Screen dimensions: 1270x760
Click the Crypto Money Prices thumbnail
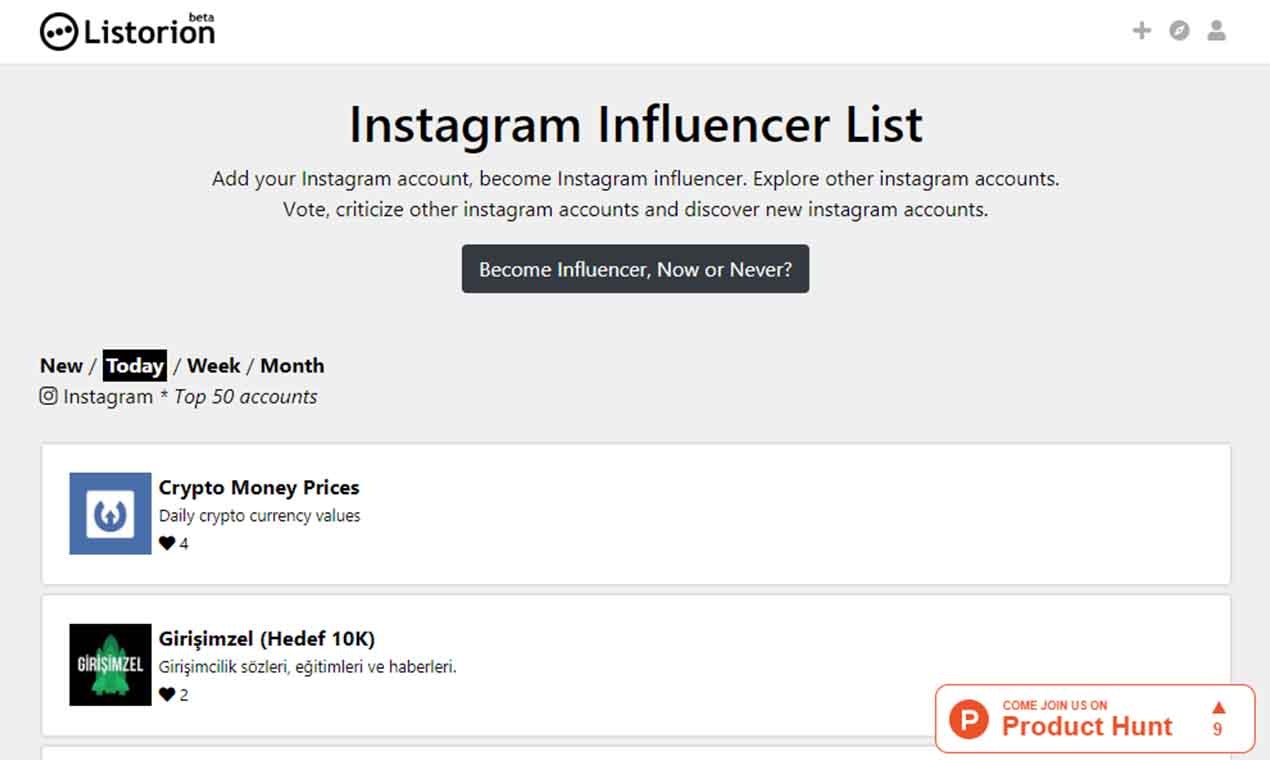[110, 514]
